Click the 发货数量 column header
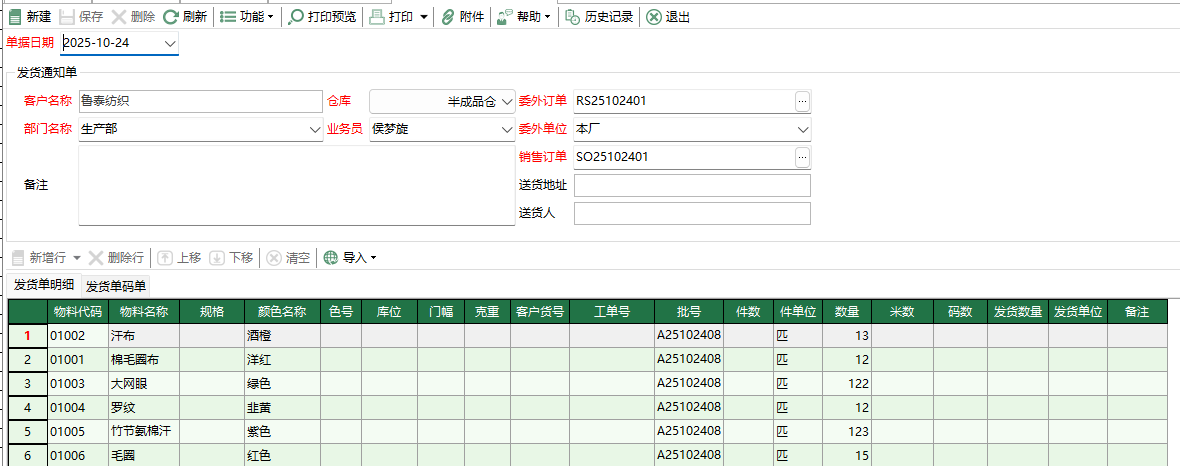The image size is (1180, 466). tap(1017, 312)
